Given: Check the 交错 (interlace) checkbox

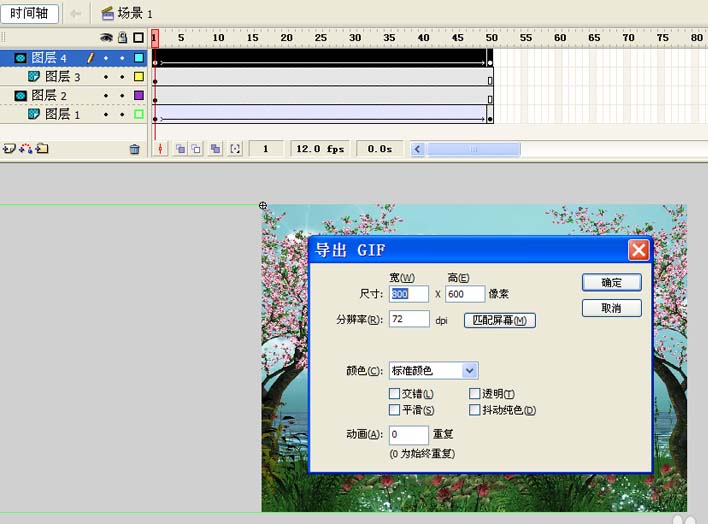Looking at the screenshot, I should click(x=395, y=393).
